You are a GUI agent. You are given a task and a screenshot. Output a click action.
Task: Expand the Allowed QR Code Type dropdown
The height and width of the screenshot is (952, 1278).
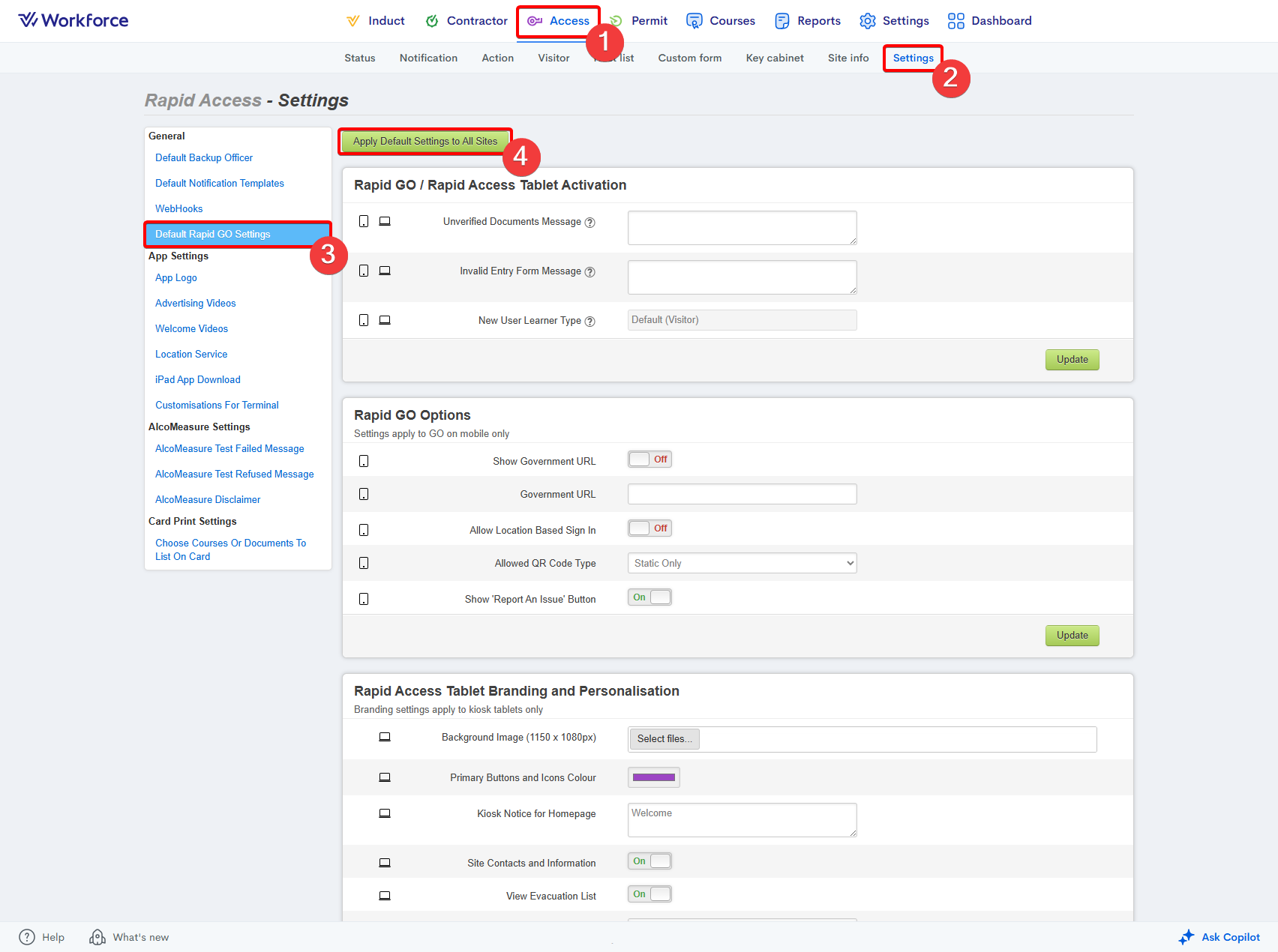(x=742, y=564)
